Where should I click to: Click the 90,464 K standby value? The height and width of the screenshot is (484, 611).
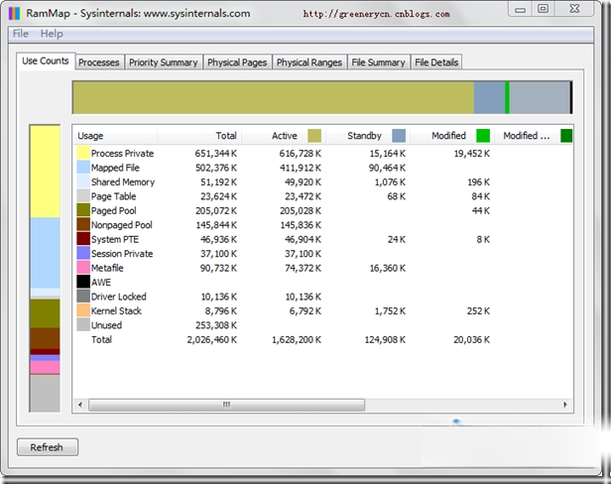tap(387, 168)
